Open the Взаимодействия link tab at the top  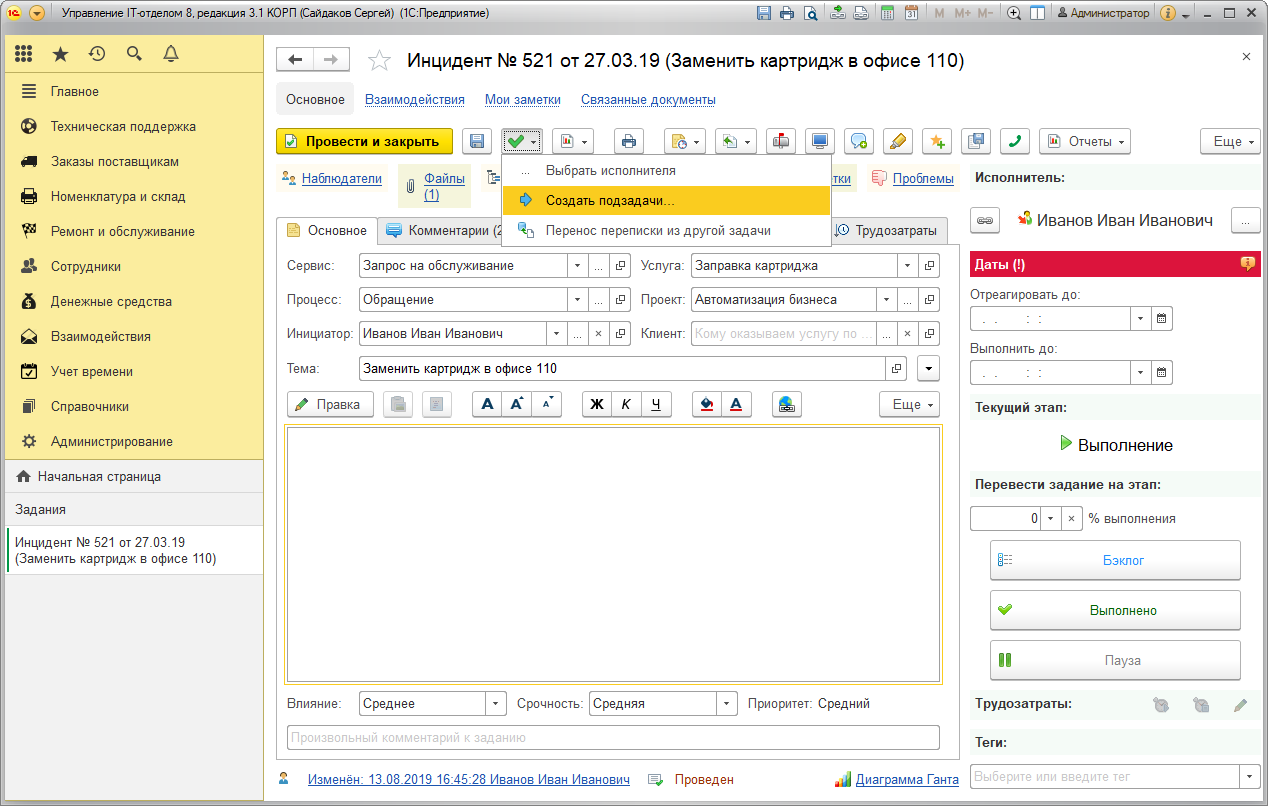click(415, 100)
